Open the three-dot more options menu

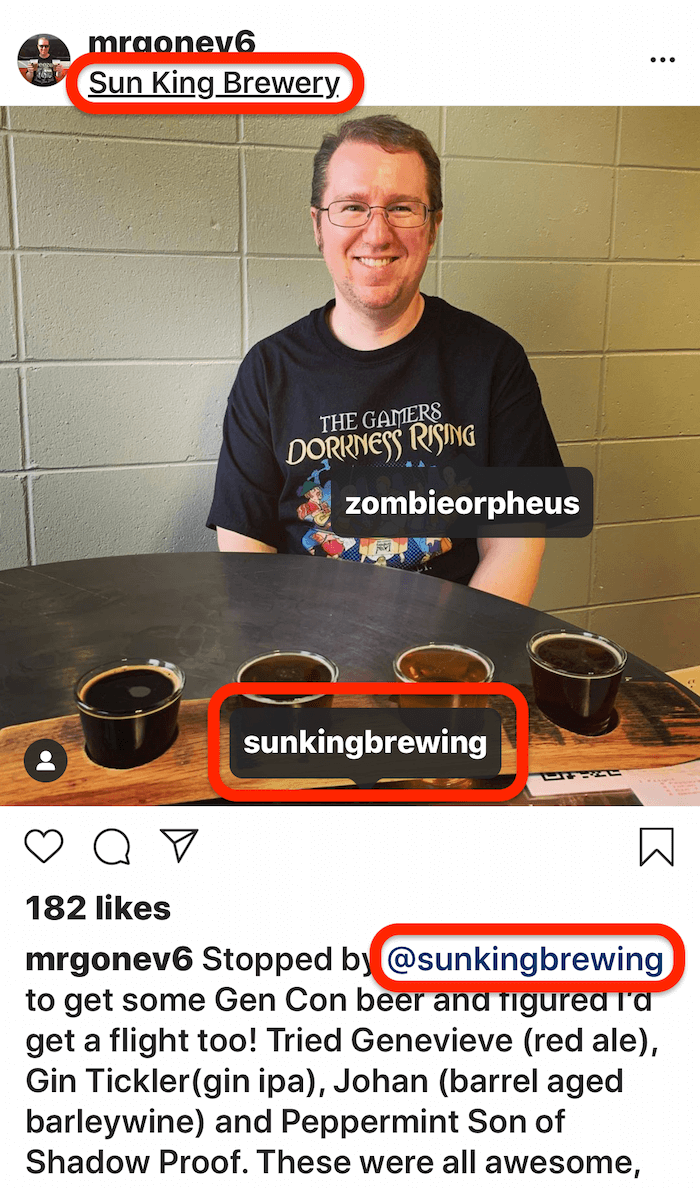662,60
